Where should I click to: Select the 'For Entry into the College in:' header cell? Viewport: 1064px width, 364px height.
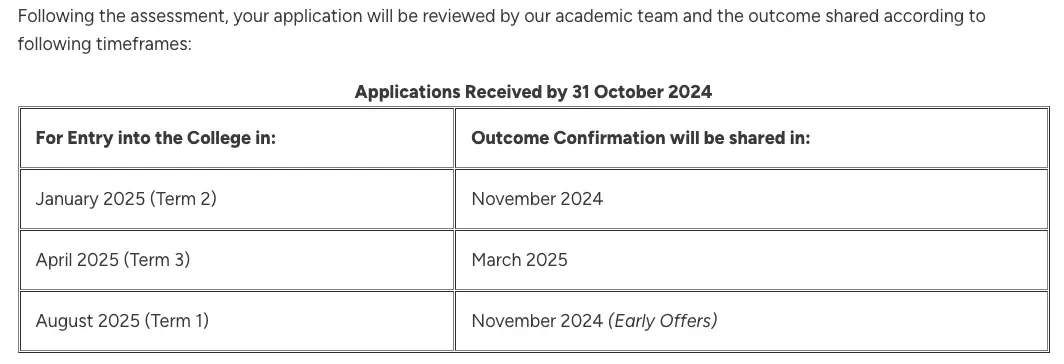click(x=237, y=138)
